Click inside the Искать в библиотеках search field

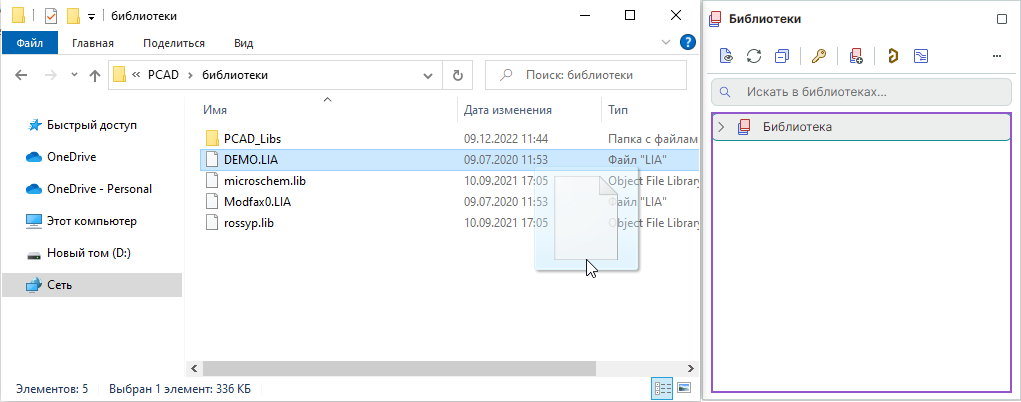coord(861,93)
